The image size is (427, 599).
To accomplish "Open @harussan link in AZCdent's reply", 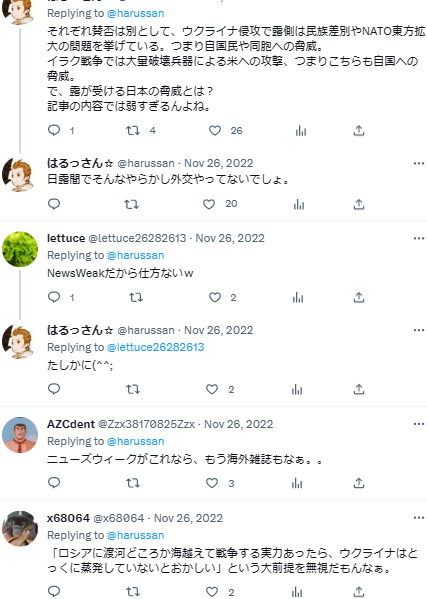I will (136, 441).
